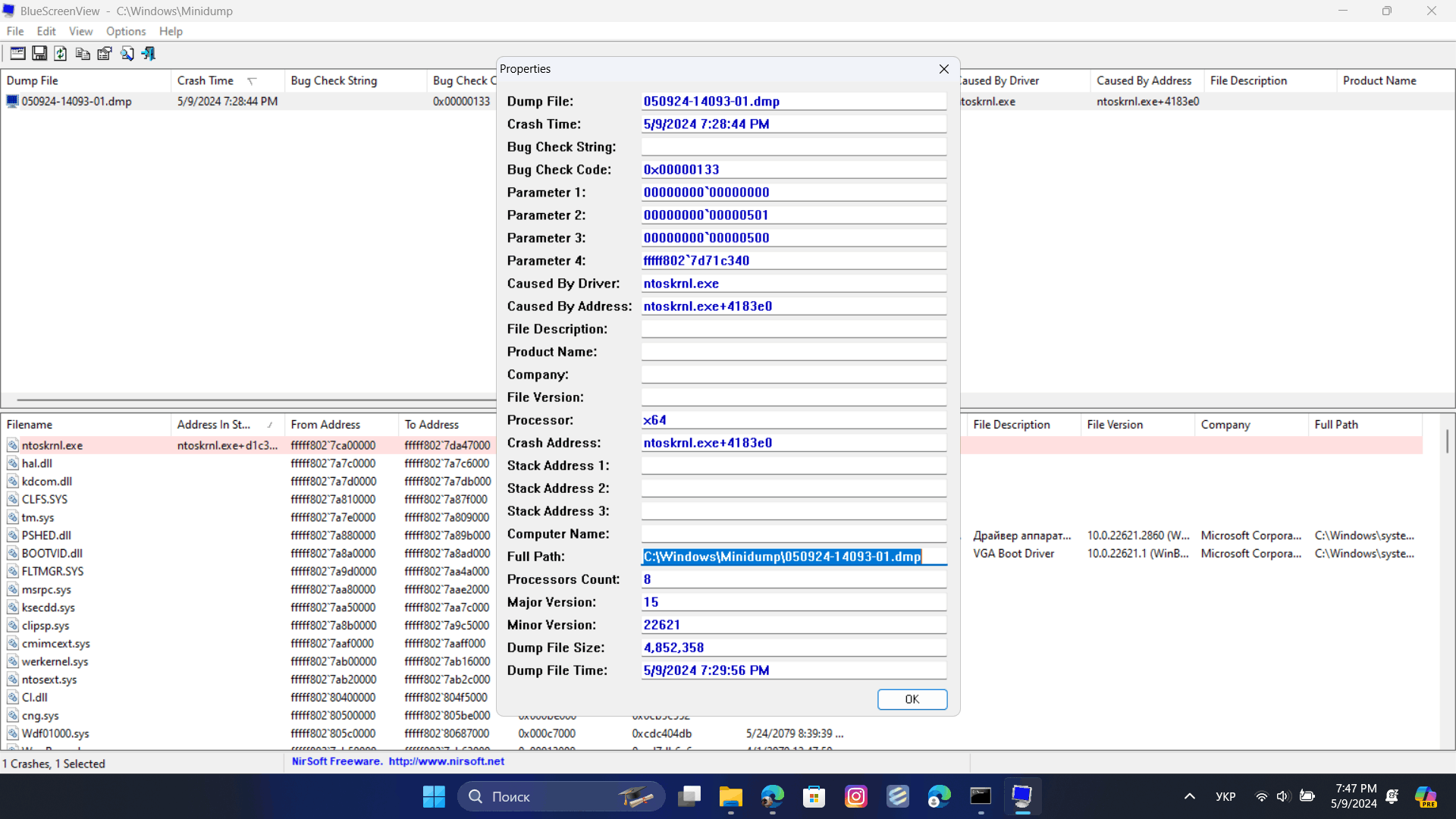Click the BlueScreenView refresh icon

pyautogui.click(x=59, y=53)
